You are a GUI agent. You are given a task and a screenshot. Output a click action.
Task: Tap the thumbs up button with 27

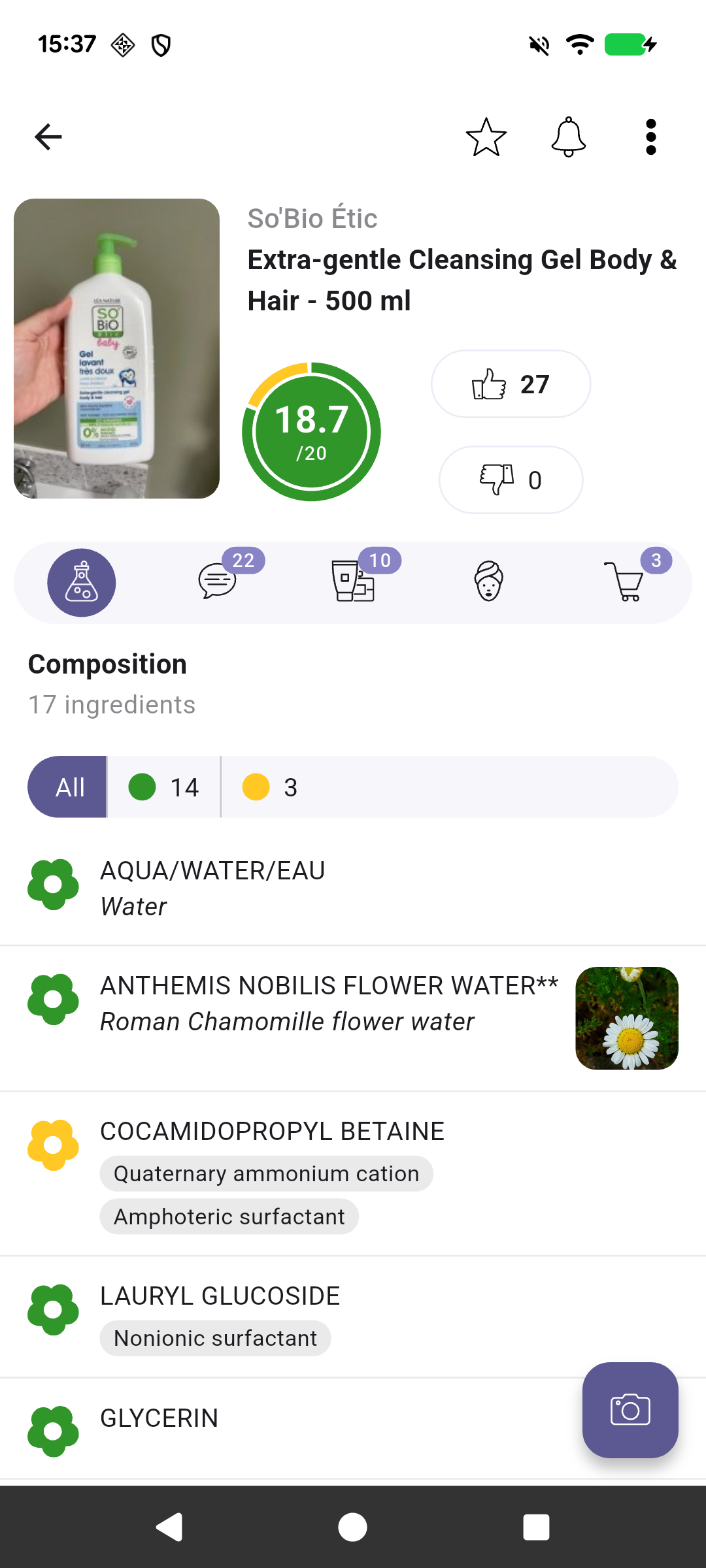tap(511, 384)
